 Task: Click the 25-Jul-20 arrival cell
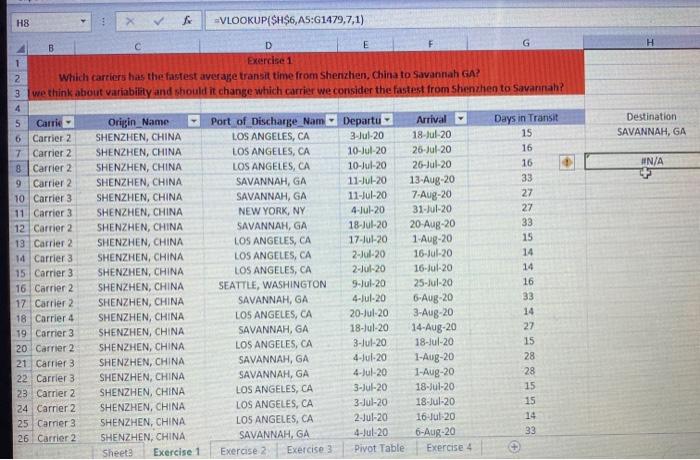pyautogui.click(x=433, y=283)
